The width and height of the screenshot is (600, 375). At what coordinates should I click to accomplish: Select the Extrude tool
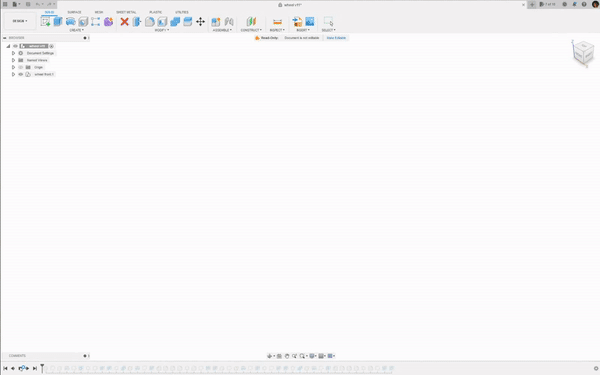(58, 21)
